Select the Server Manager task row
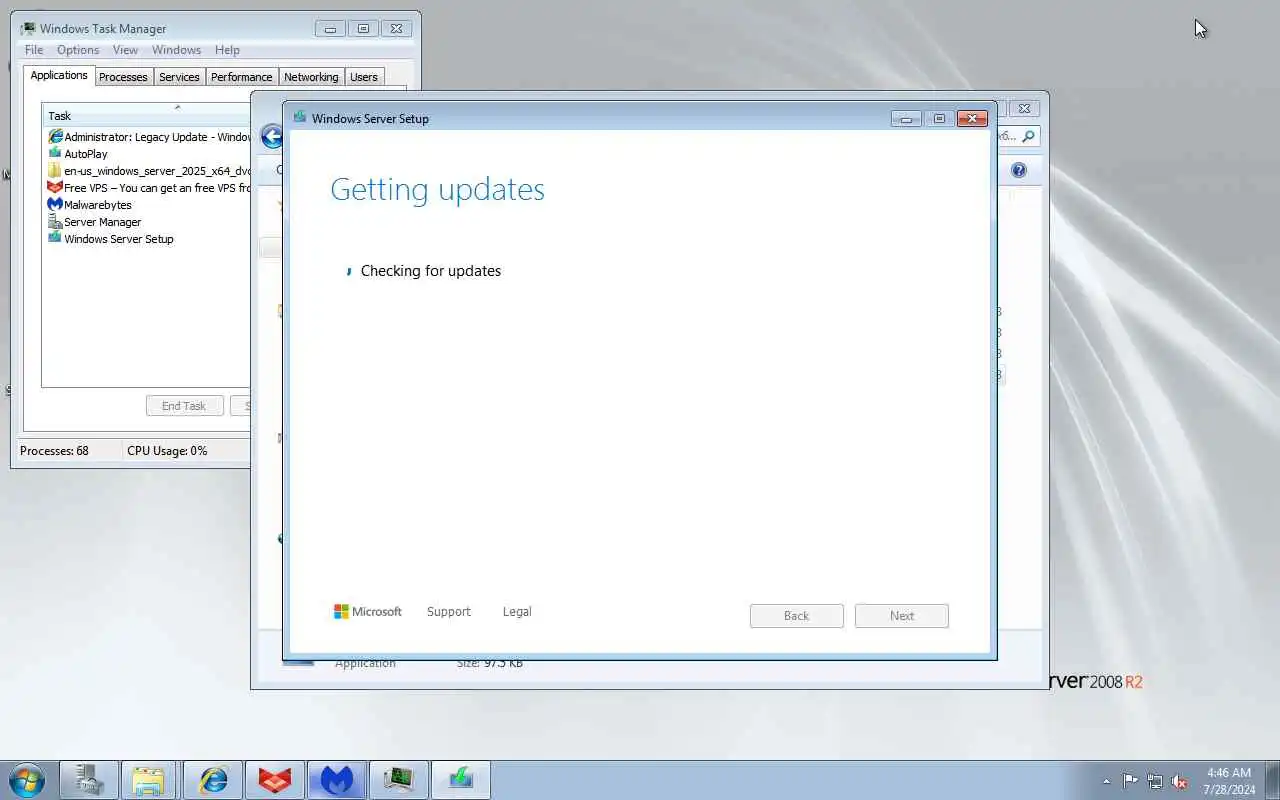The image size is (1280, 800). coord(147,222)
